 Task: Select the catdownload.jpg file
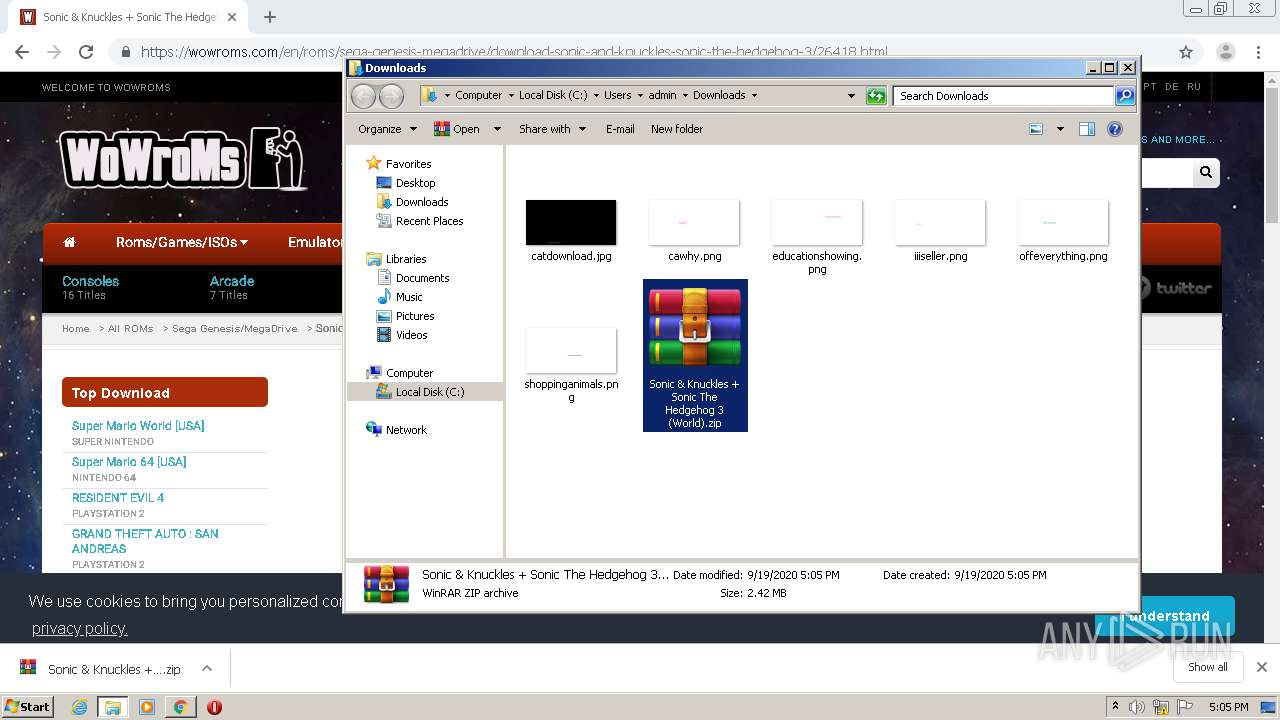click(571, 230)
